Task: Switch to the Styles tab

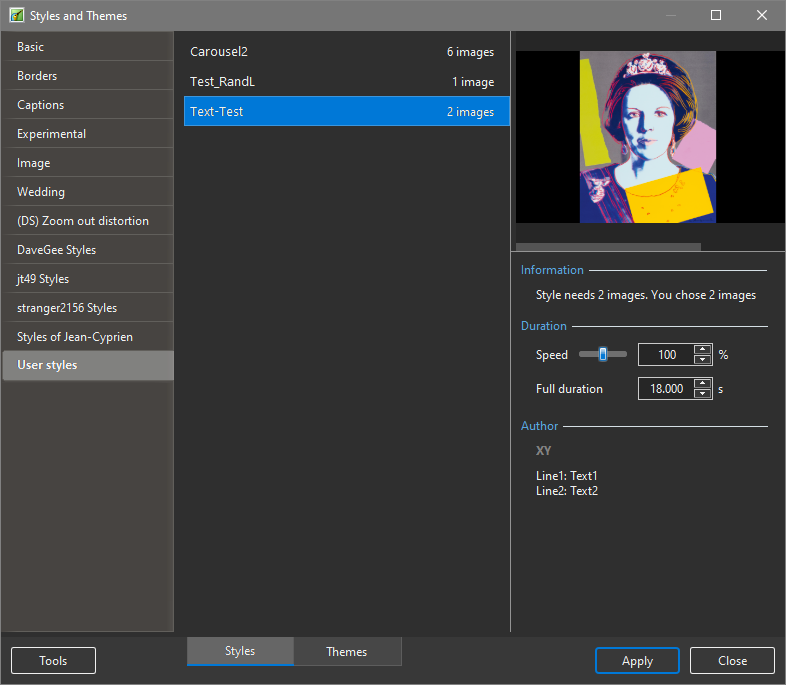Action: pyautogui.click(x=240, y=651)
